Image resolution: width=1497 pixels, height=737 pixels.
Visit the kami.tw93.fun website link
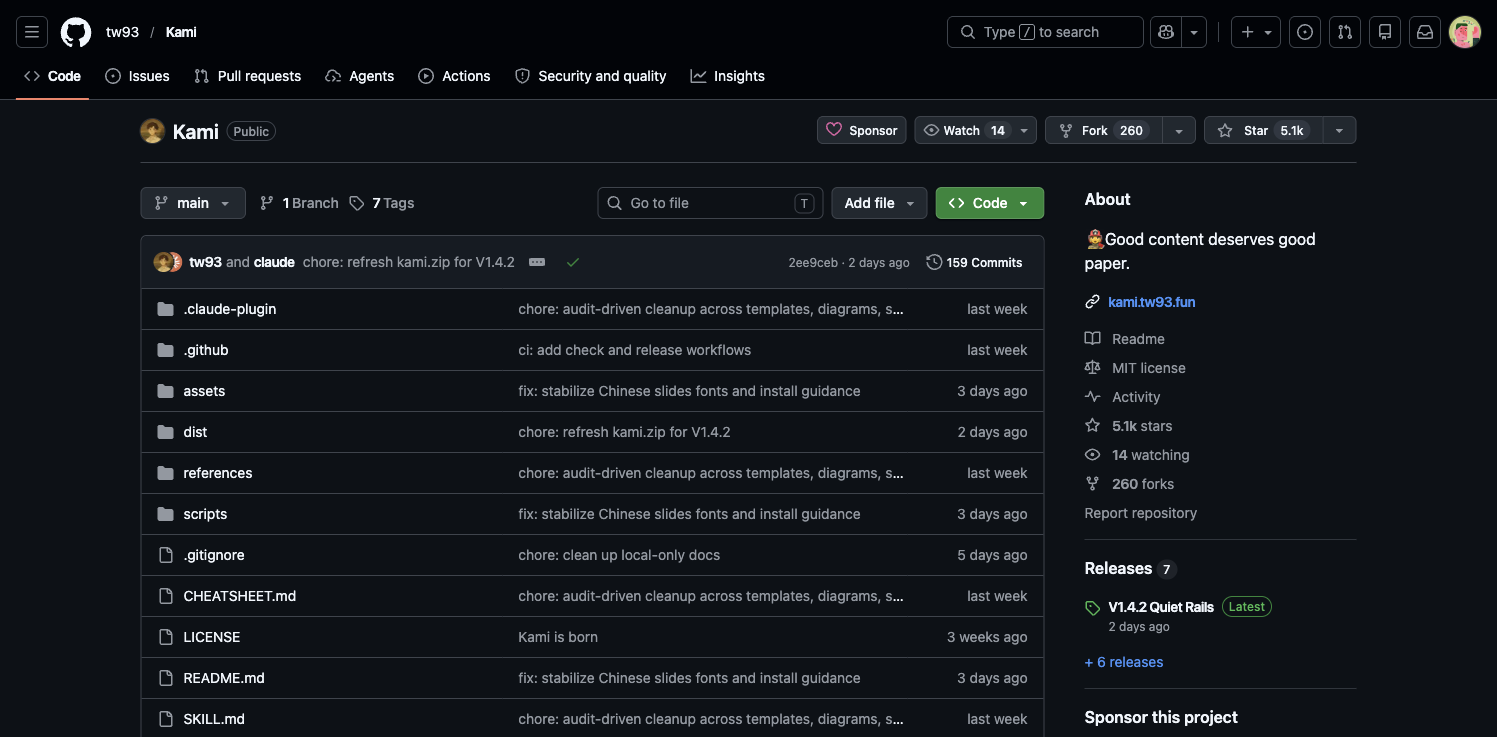(1152, 302)
